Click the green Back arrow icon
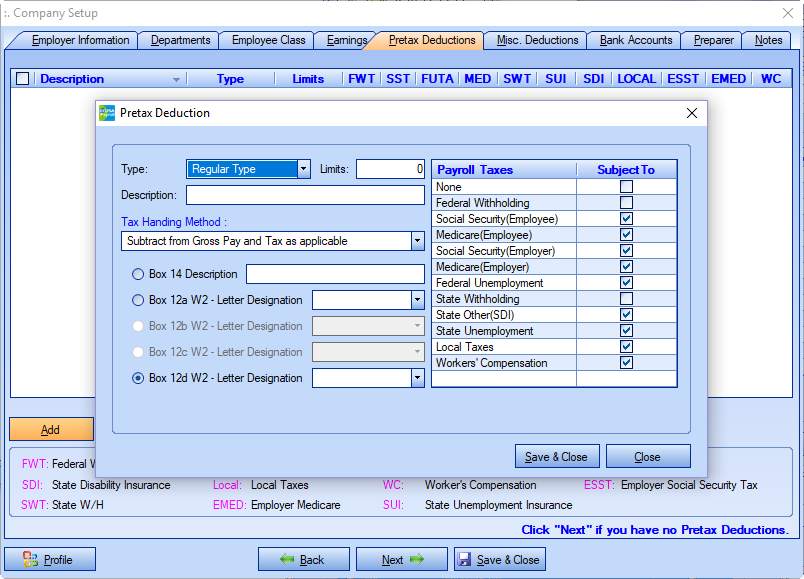804x579 pixels. 287,559
